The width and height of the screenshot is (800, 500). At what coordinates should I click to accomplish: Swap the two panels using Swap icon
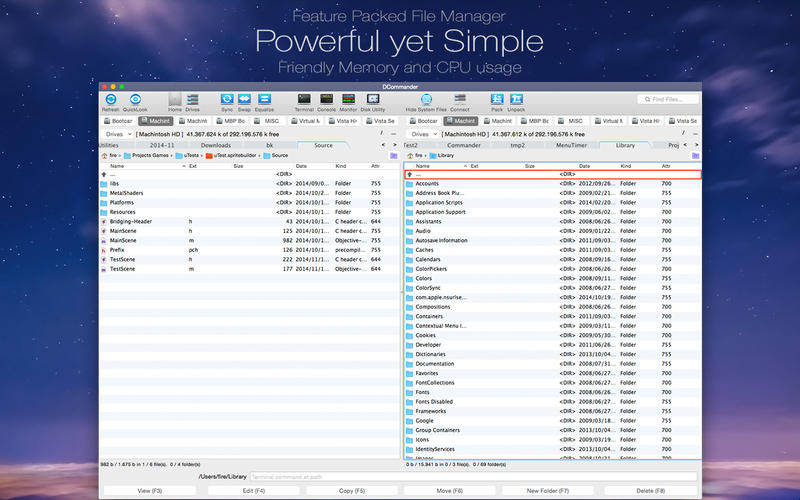point(243,99)
